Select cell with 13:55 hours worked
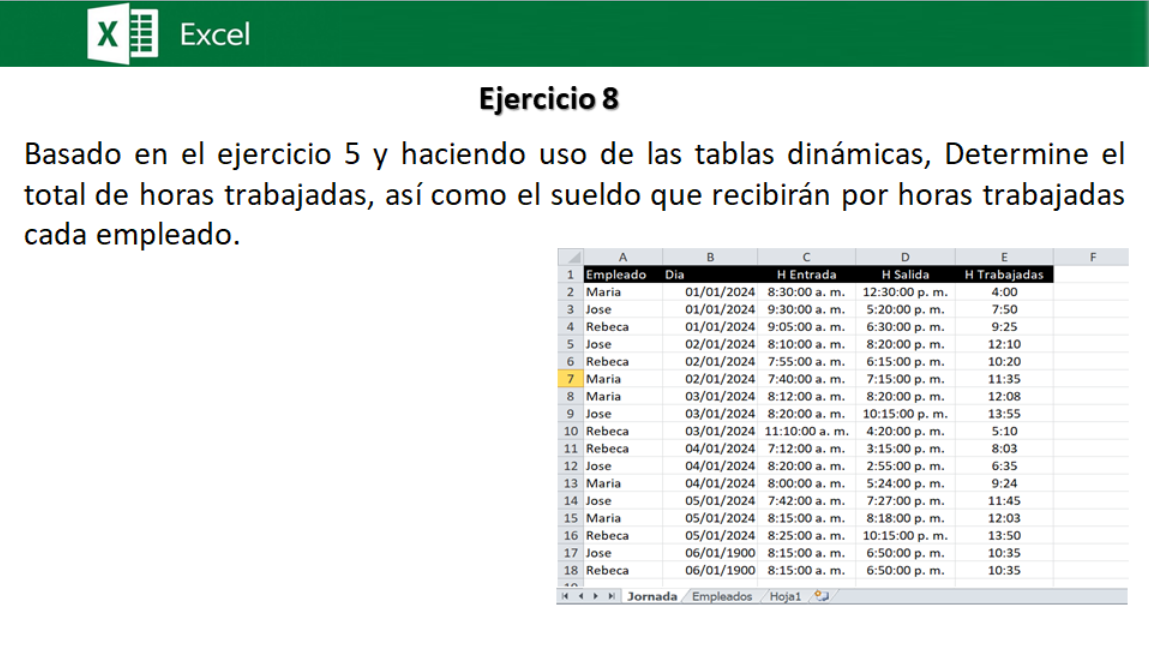This screenshot has width=1149, height=648. (x=1003, y=414)
